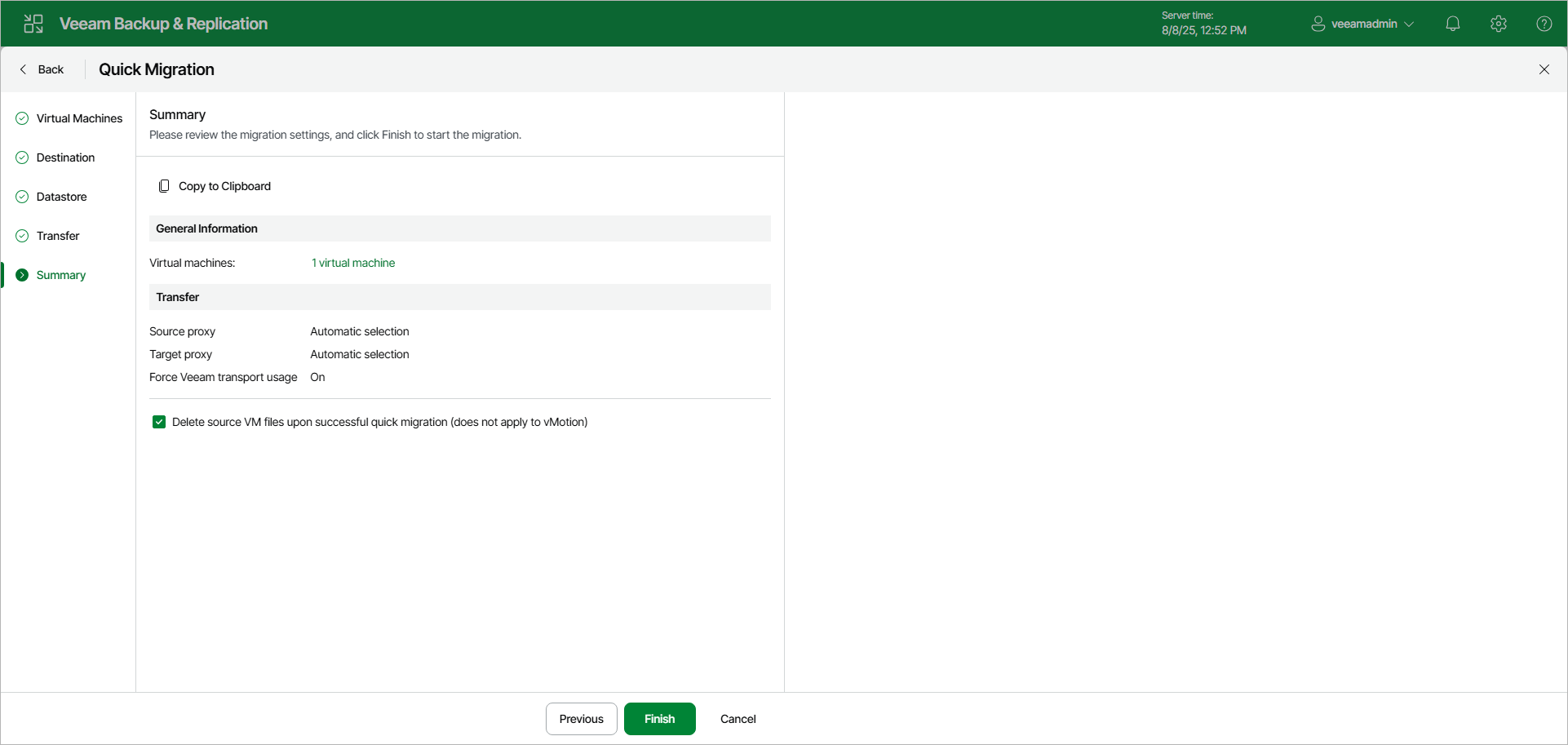Image resolution: width=1568 pixels, height=745 pixels.
Task: Go to the Transfer step
Action: point(58,236)
